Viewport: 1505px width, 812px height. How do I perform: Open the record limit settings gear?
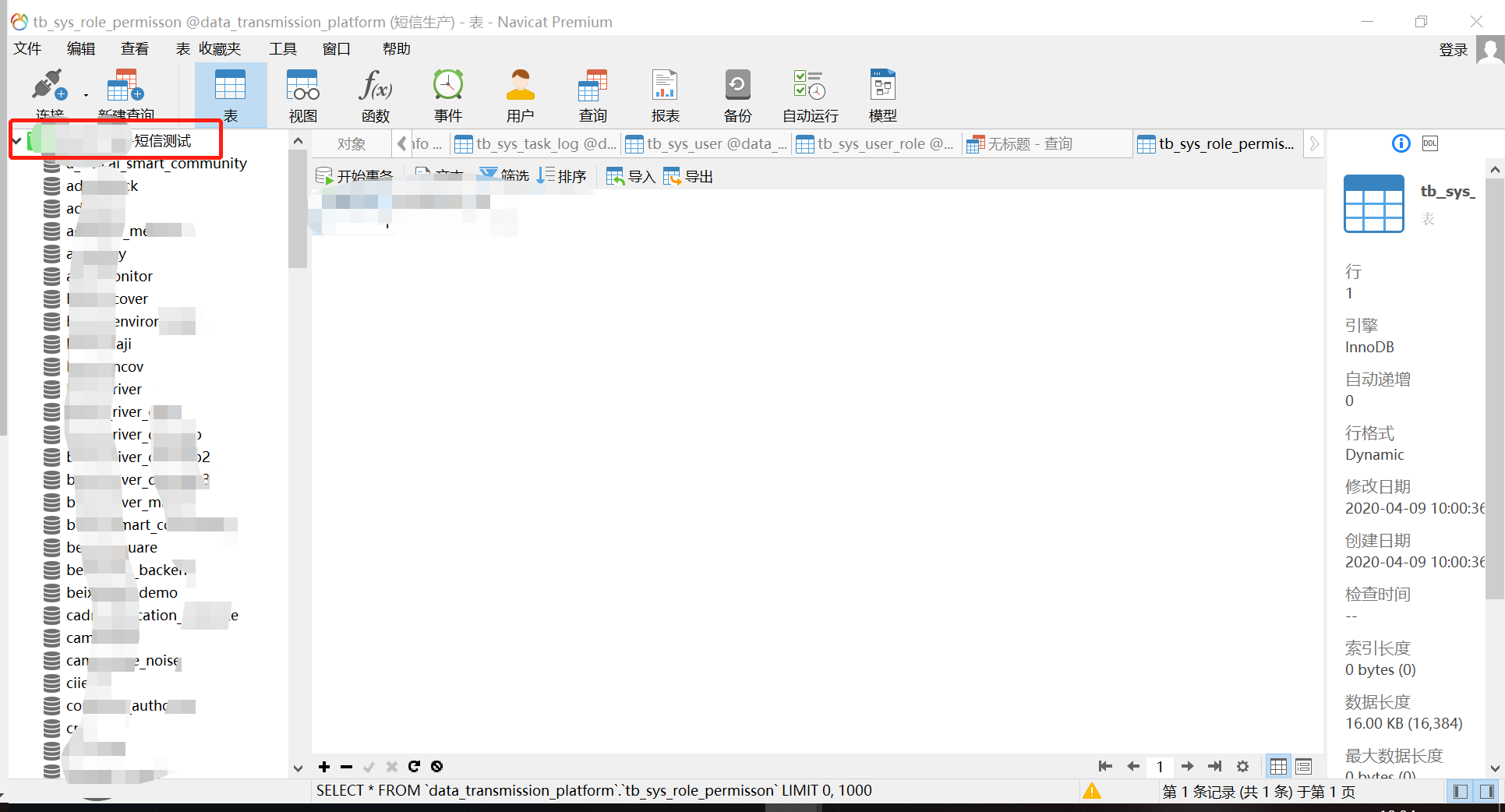(1242, 767)
